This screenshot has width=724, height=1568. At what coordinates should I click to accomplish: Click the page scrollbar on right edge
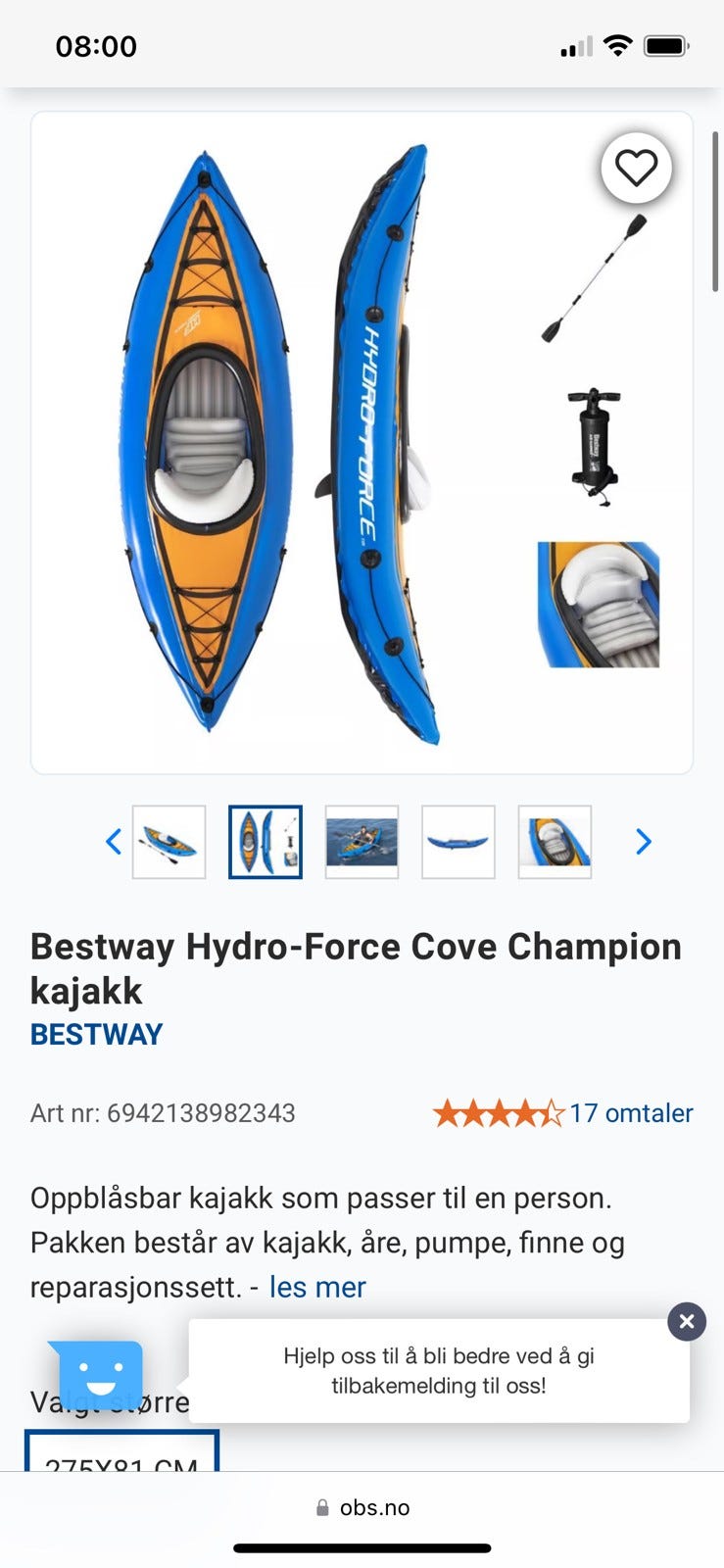[715, 211]
